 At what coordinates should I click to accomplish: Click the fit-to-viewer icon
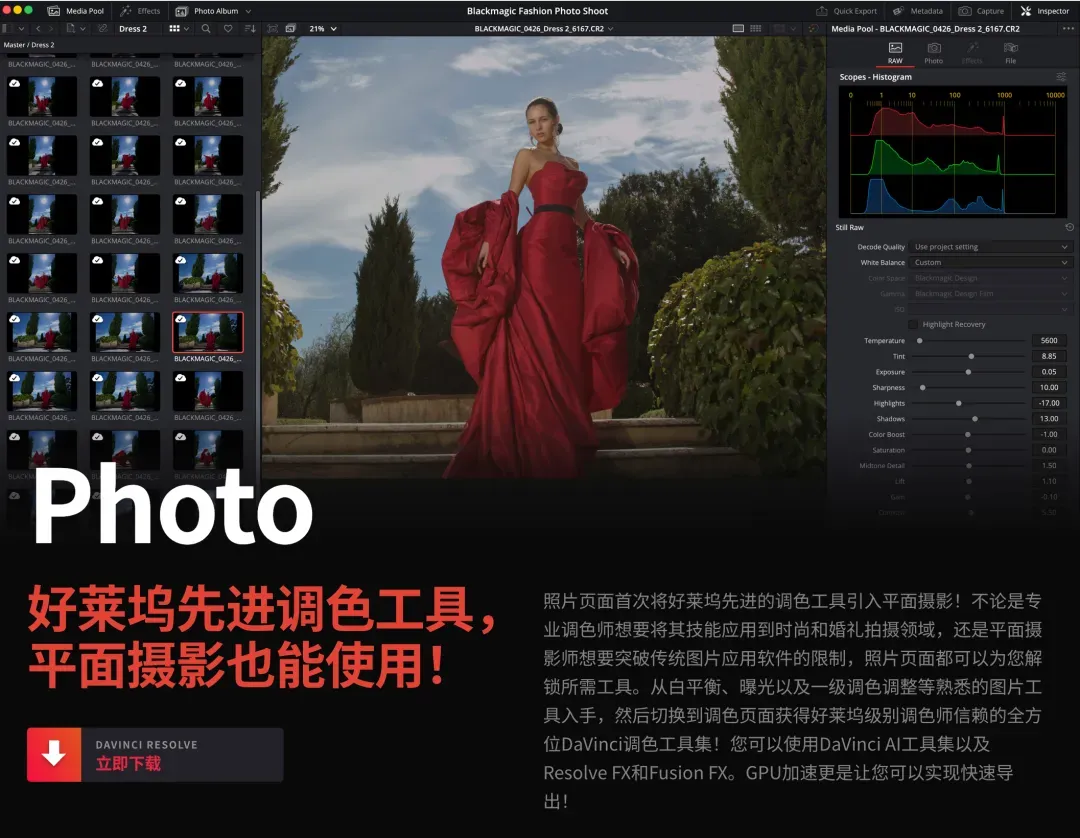273,29
